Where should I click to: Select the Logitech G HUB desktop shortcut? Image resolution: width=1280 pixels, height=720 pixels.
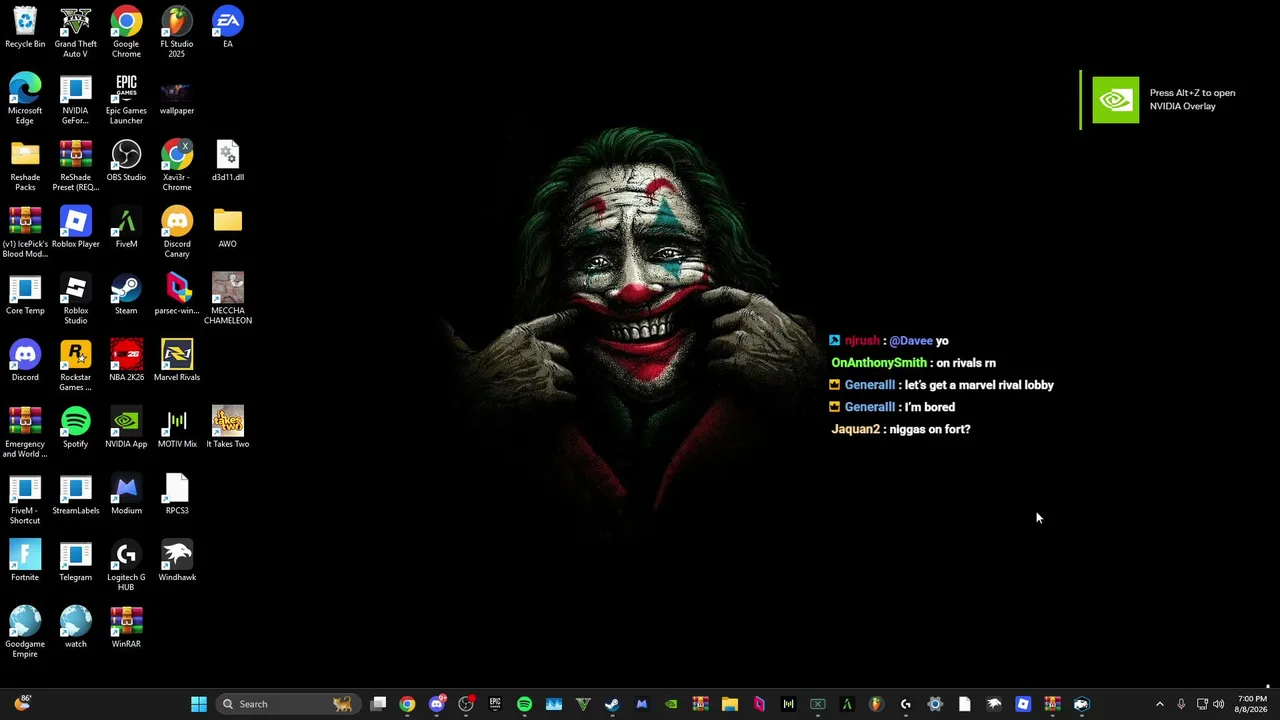tap(126, 566)
